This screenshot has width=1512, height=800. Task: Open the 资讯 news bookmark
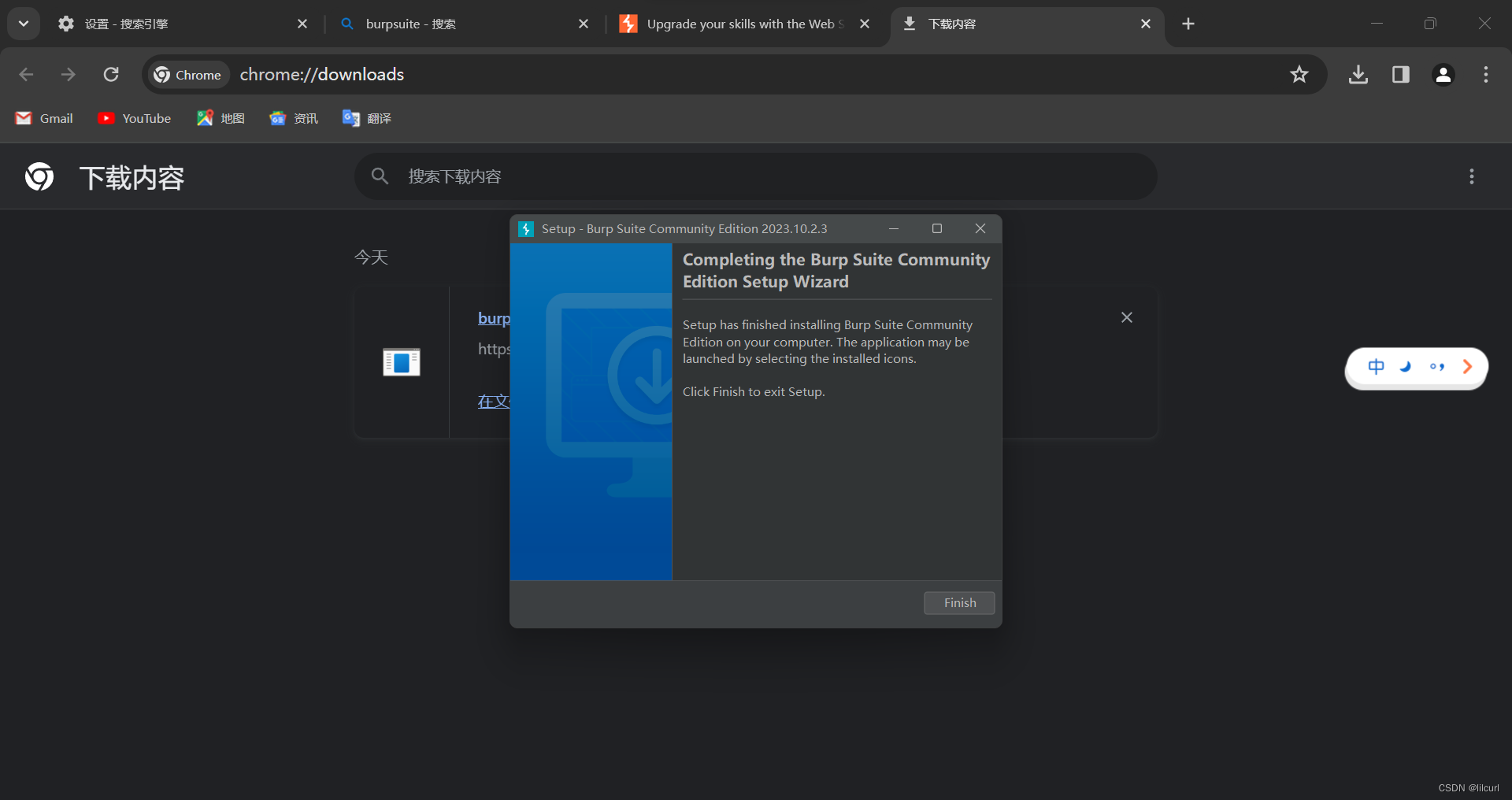click(x=294, y=118)
